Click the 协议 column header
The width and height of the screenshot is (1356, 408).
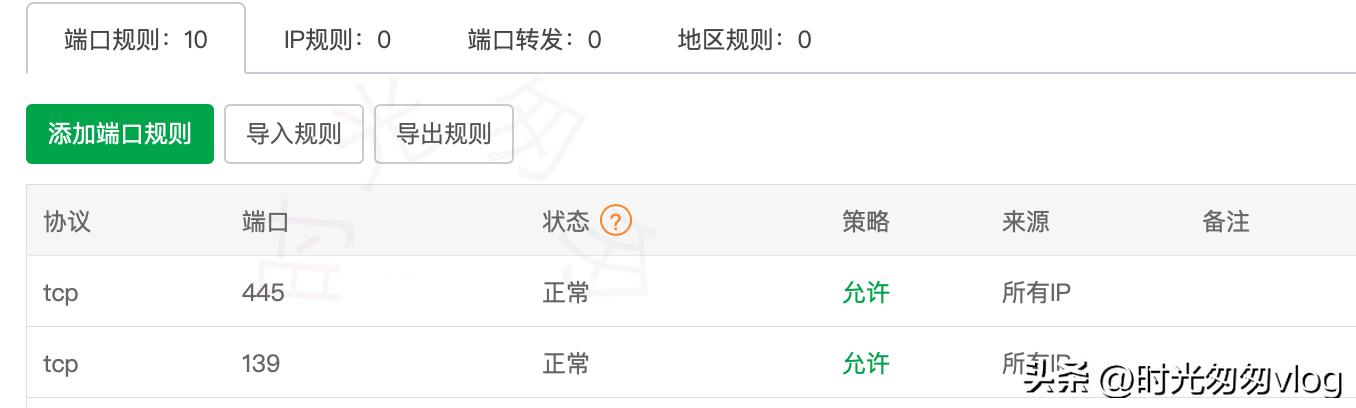(x=67, y=221)
